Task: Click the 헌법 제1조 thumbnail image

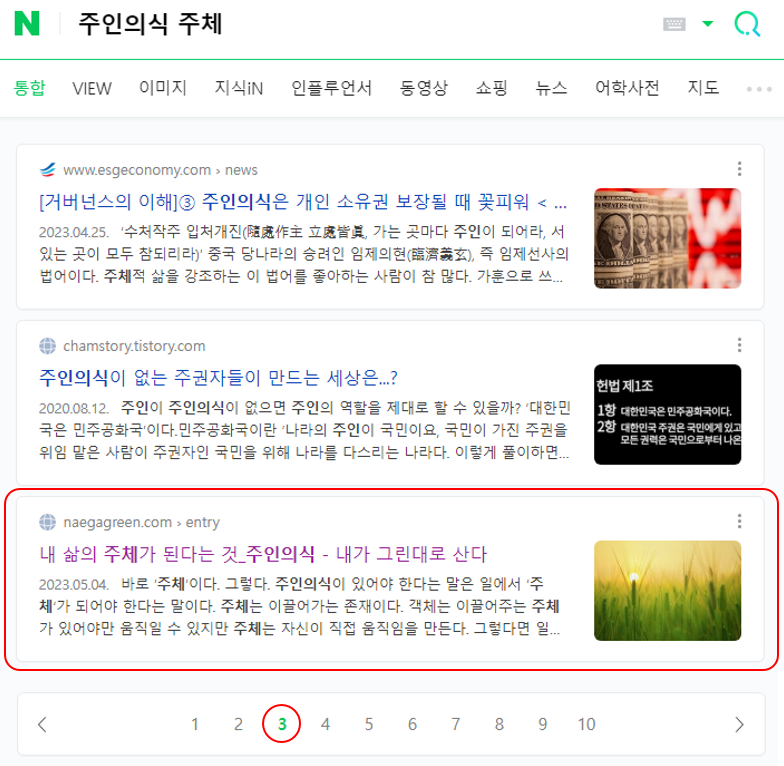Action: (668, 414)
